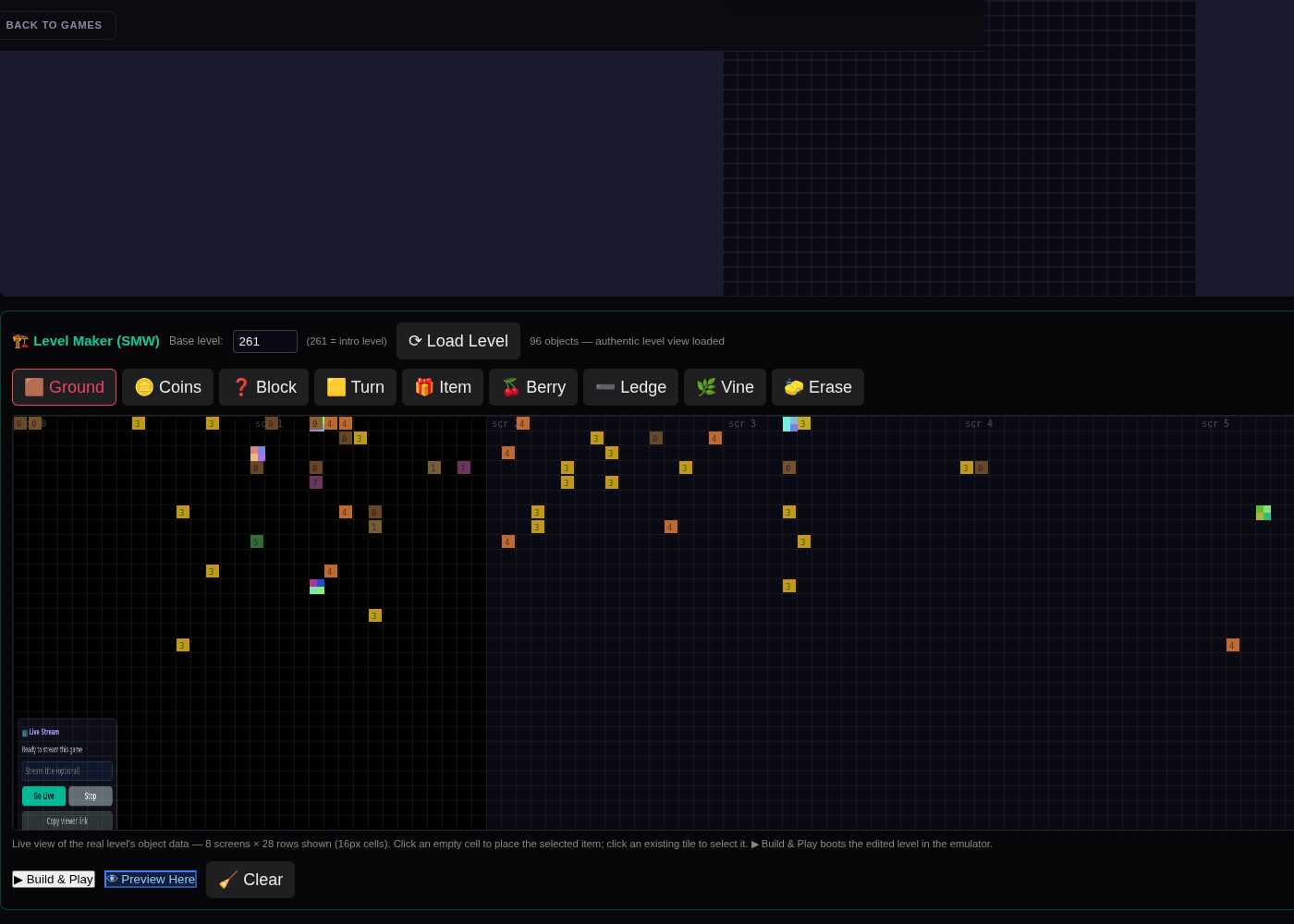The image size is (1294, 924).
Task: Go back via Back to Games
Action: coord(54,25)
